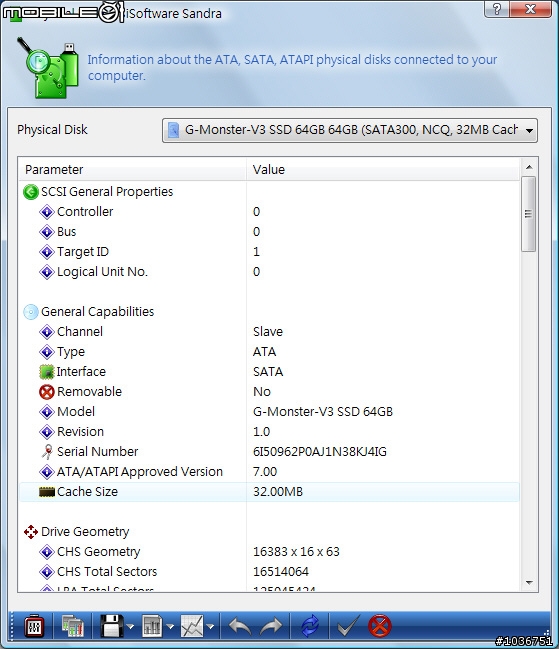Screen dimensions: 559x649
Task: Click the red cancel icon
Action: [379, 626]
